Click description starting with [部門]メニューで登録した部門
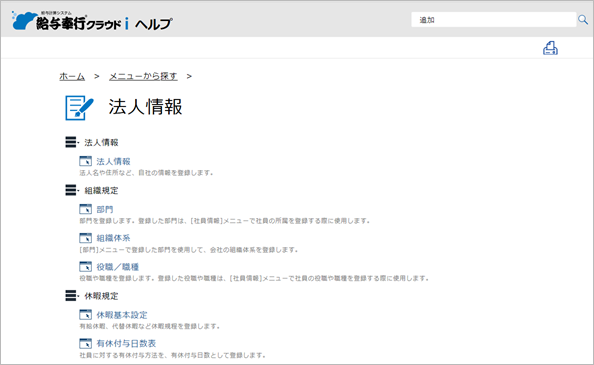Viewport: 594px width, 365px height. pos(189,250)
